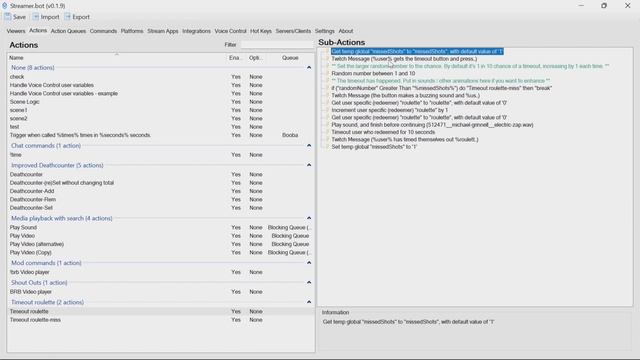Collapse the Chat commands group
640x360 pixels.
(309, 145)
